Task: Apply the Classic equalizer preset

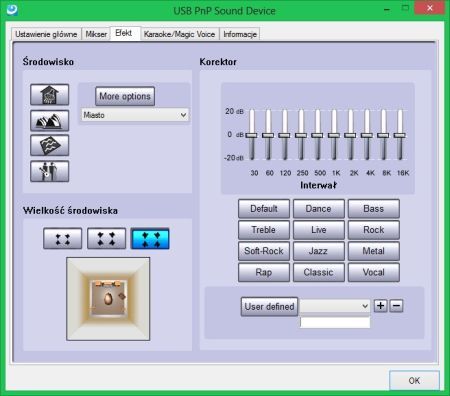Action: (319, 272)
